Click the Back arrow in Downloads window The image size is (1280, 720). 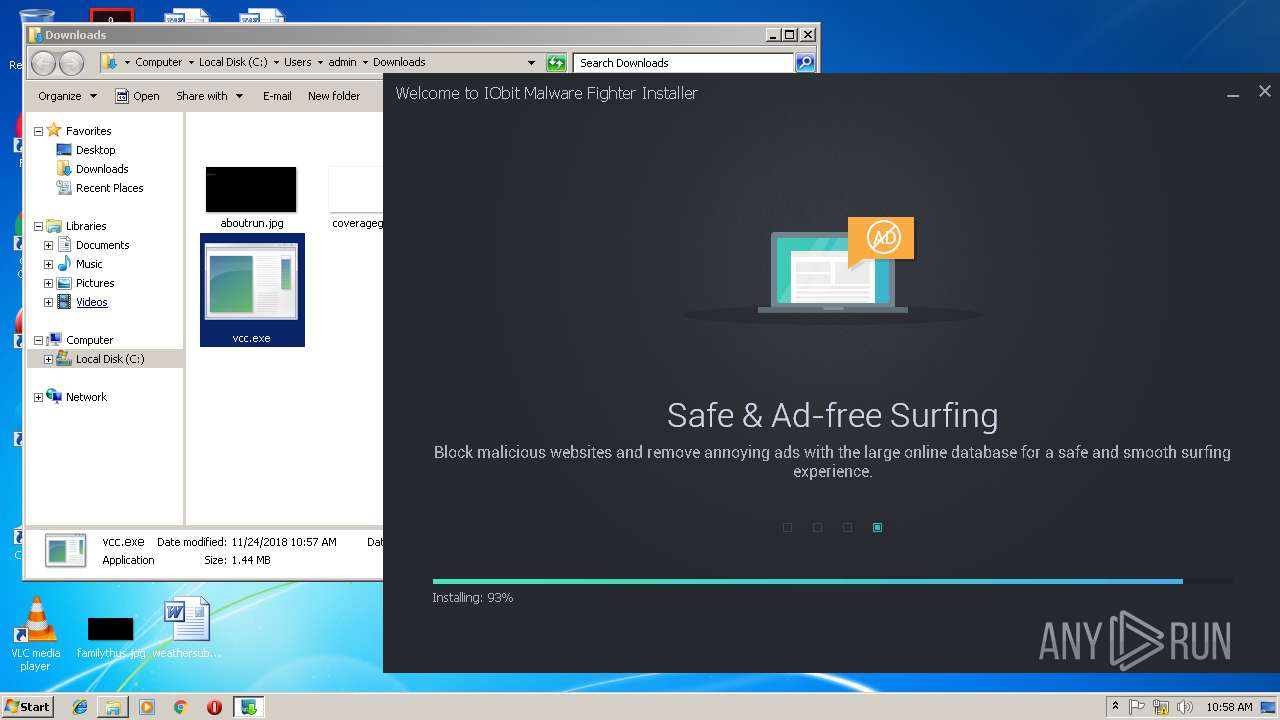44,63
